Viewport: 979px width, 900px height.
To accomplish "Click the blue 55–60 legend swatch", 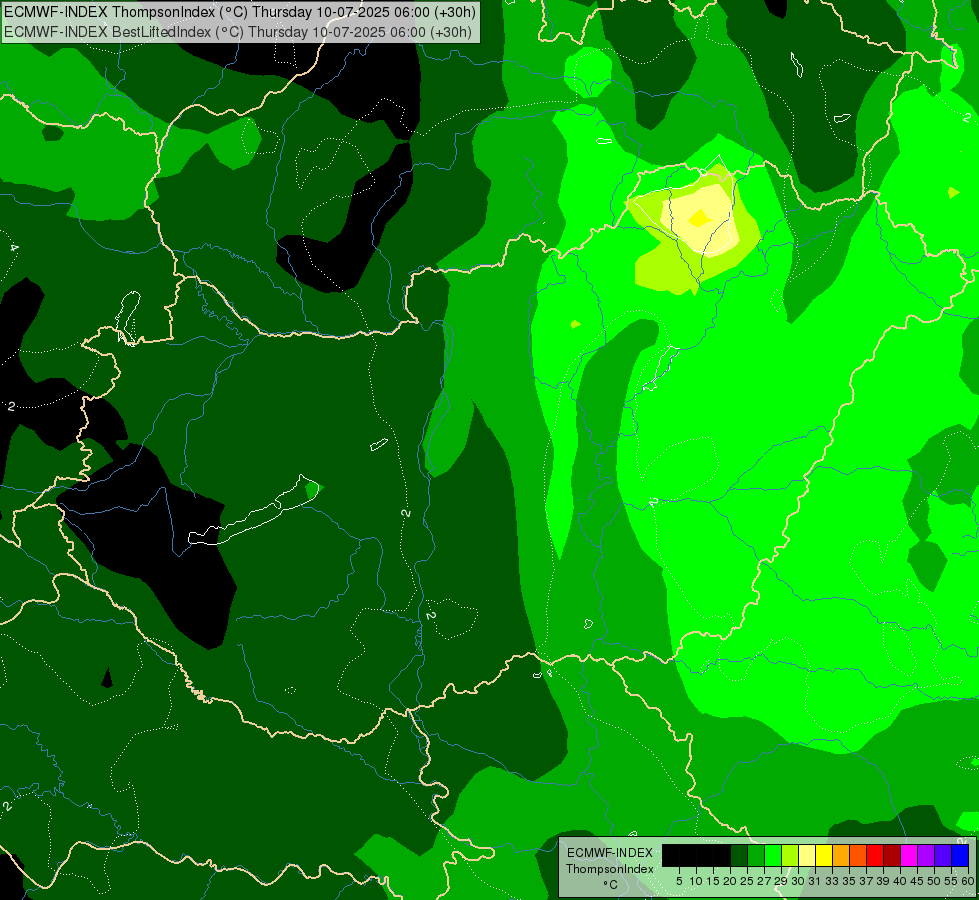I will pos(960,855).
